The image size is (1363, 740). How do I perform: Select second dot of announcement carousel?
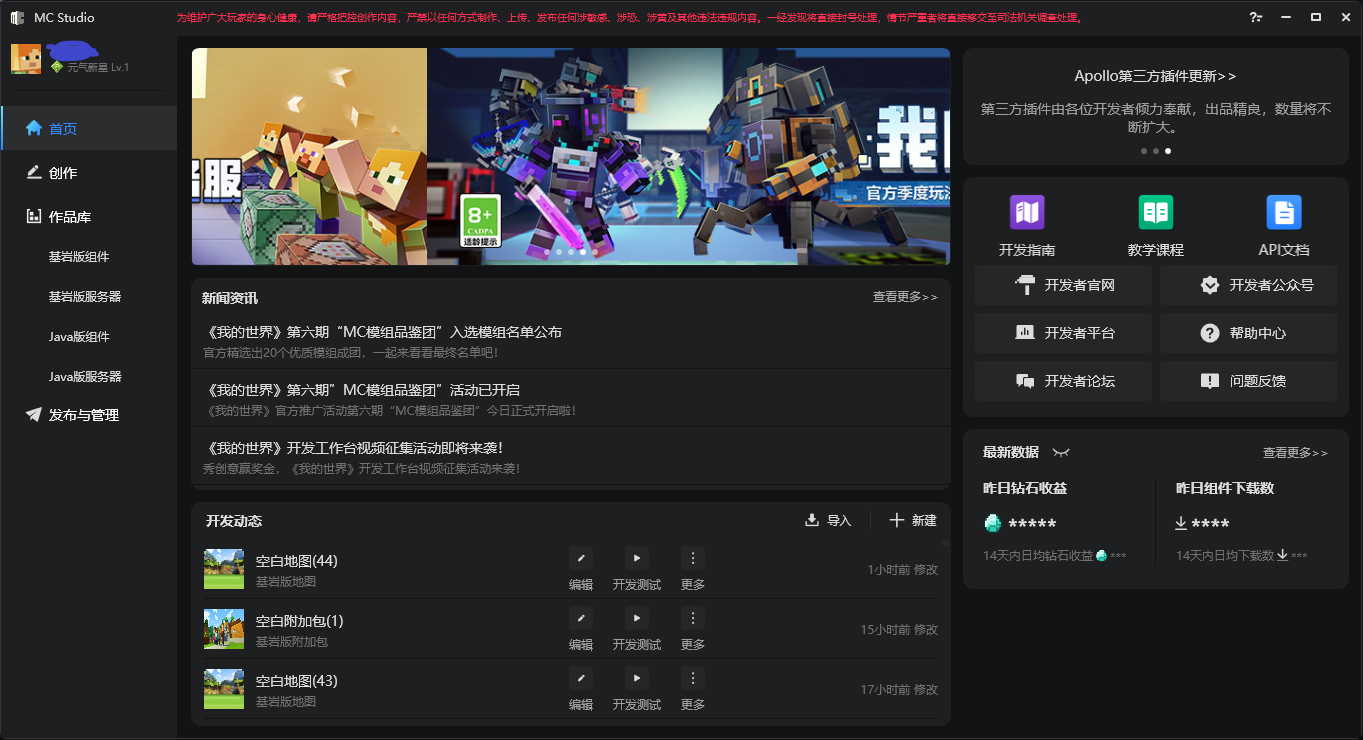(x=1156, y=151)
